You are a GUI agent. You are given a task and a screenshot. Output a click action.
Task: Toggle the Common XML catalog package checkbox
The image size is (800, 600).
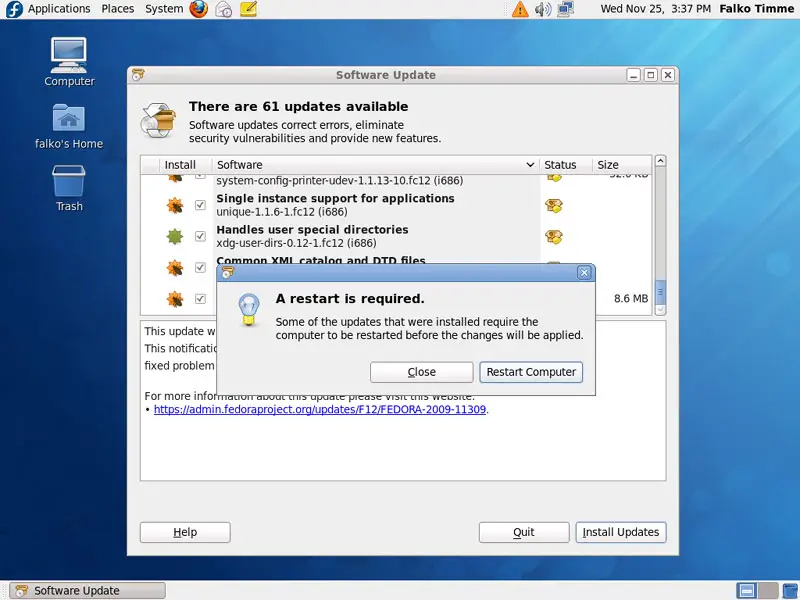[200, 267]
